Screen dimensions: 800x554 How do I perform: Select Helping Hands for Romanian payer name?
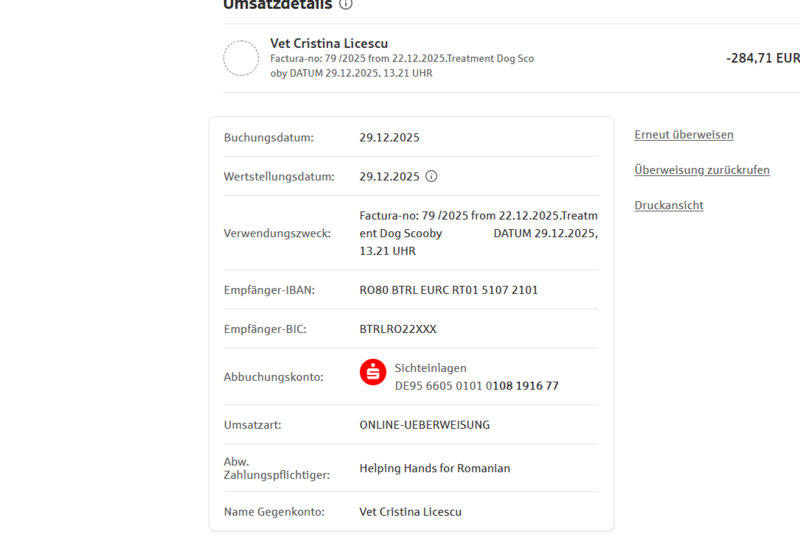click(434, 468)
